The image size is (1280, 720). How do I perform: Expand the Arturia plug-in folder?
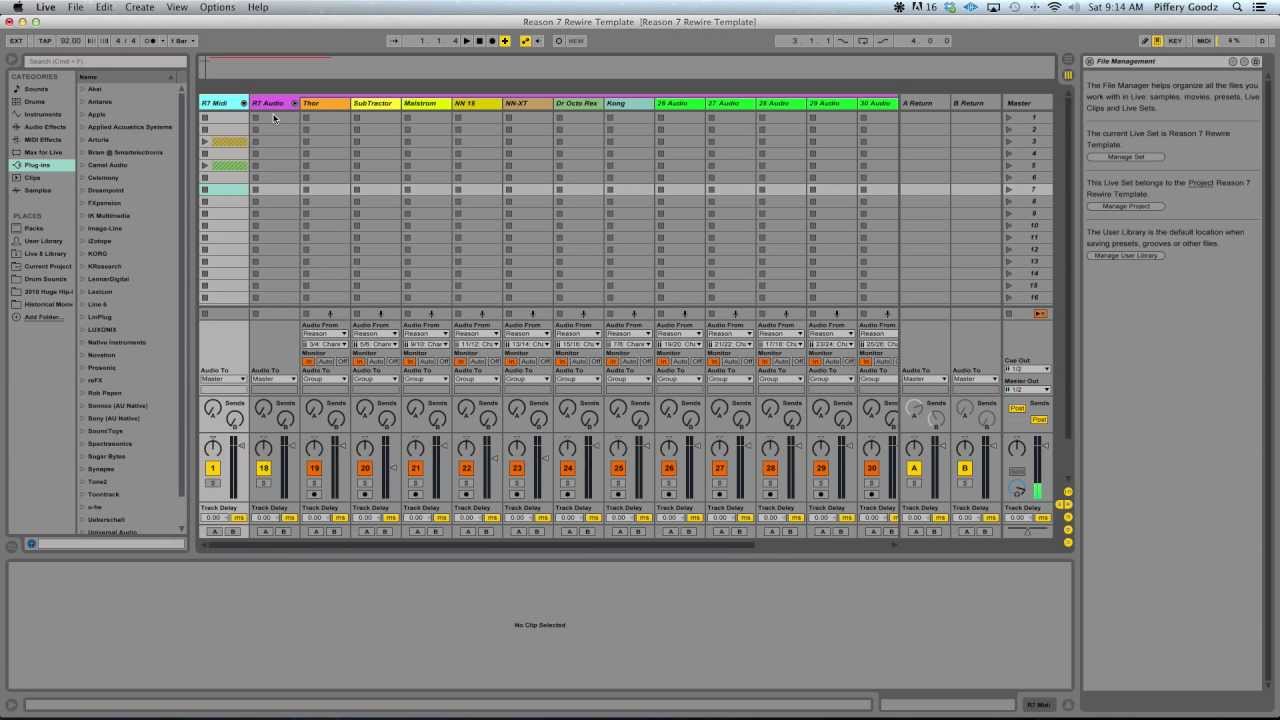pos(83,140)
